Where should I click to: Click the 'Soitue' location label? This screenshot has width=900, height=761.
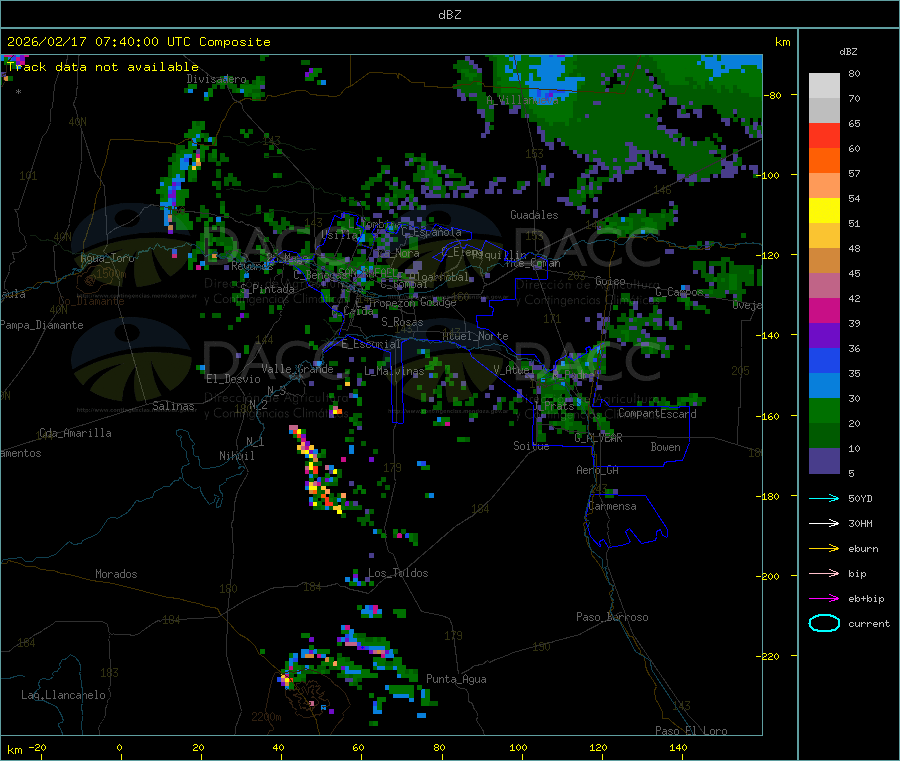pos(531,446)
